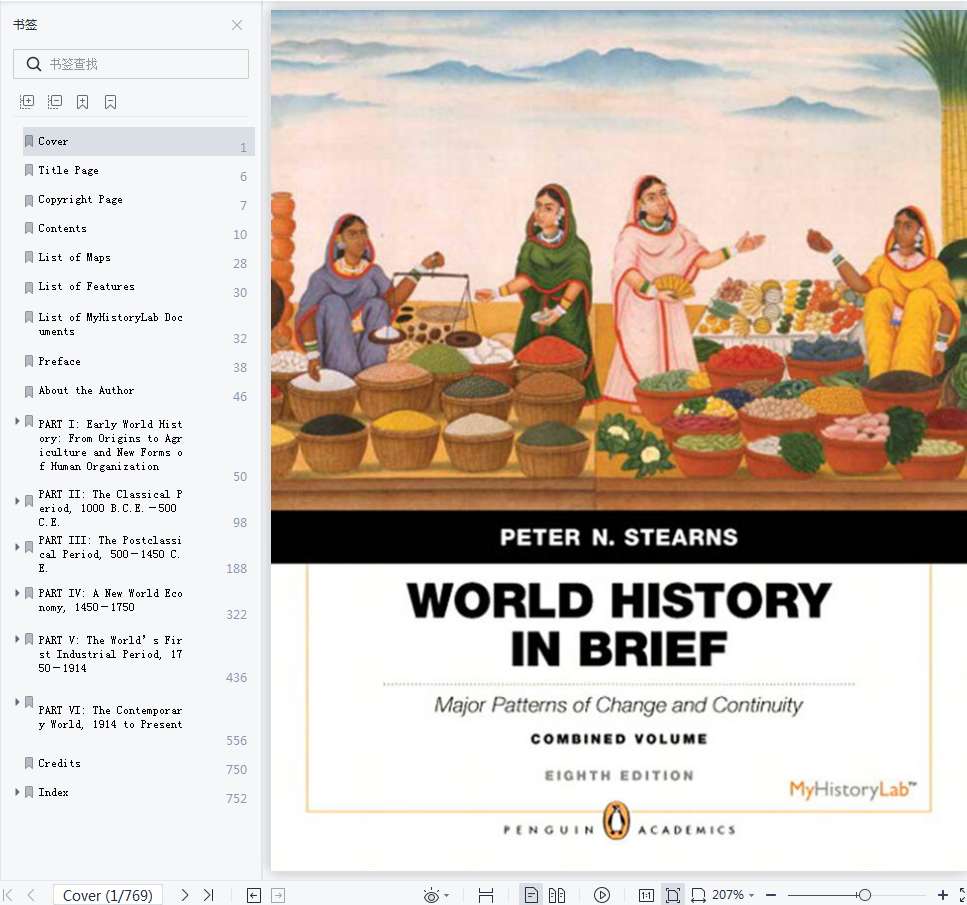Viewport: 967px width, 905px height.
Task: Go to the List of Maps bookmark
Action: tap(74, 257)
